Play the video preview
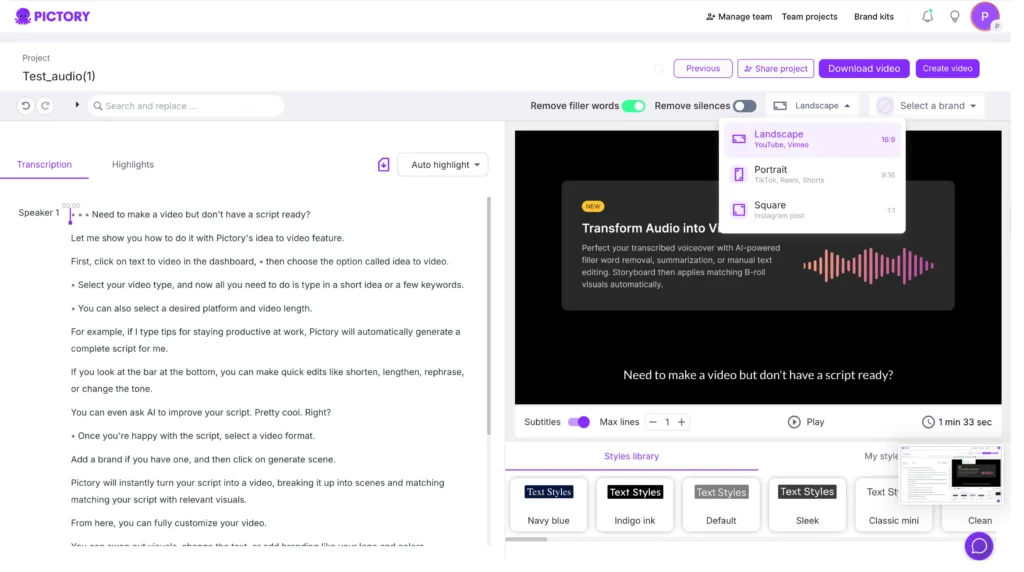 click(806, 422)
